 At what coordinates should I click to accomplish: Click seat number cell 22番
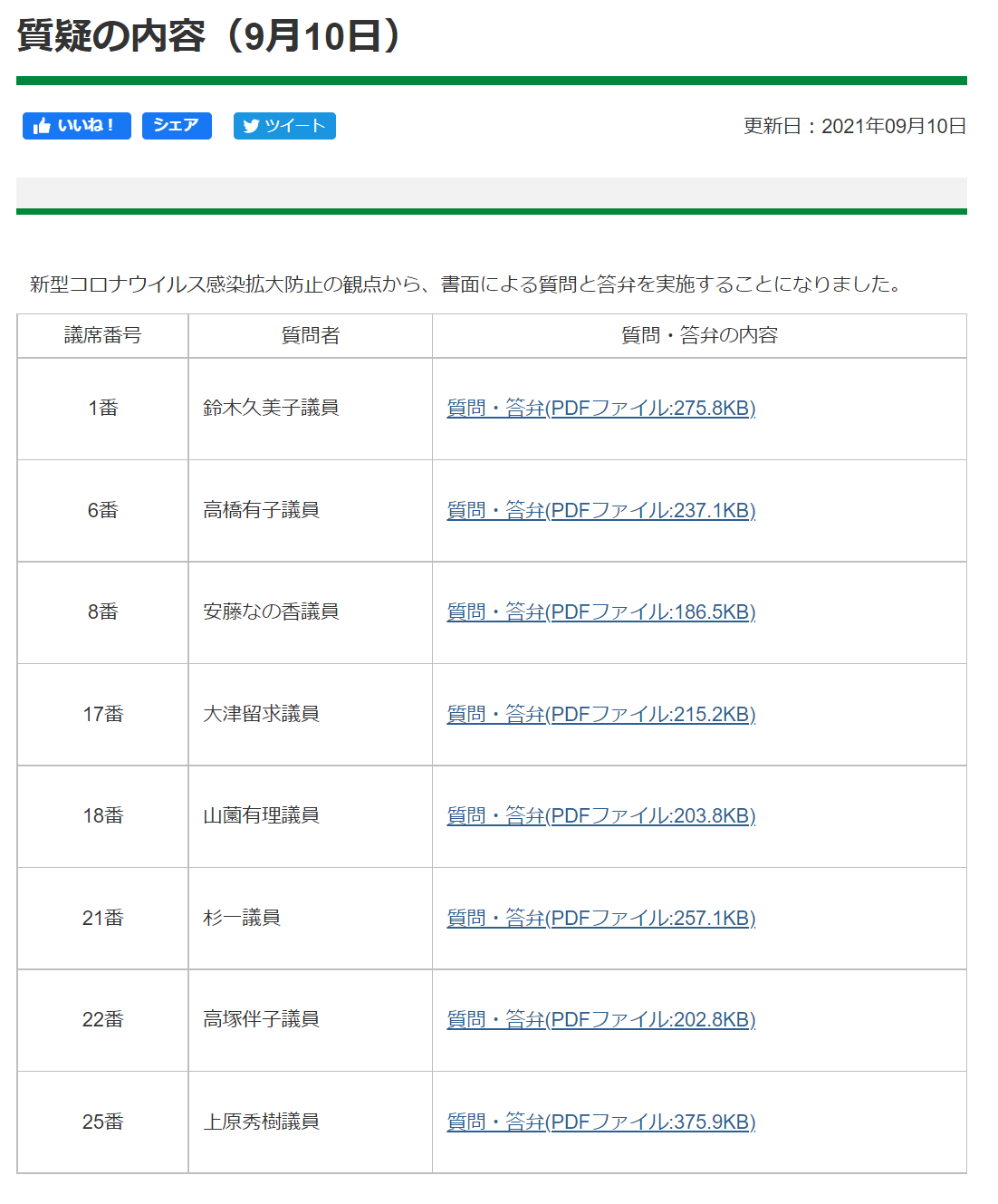coord(103,1020)
